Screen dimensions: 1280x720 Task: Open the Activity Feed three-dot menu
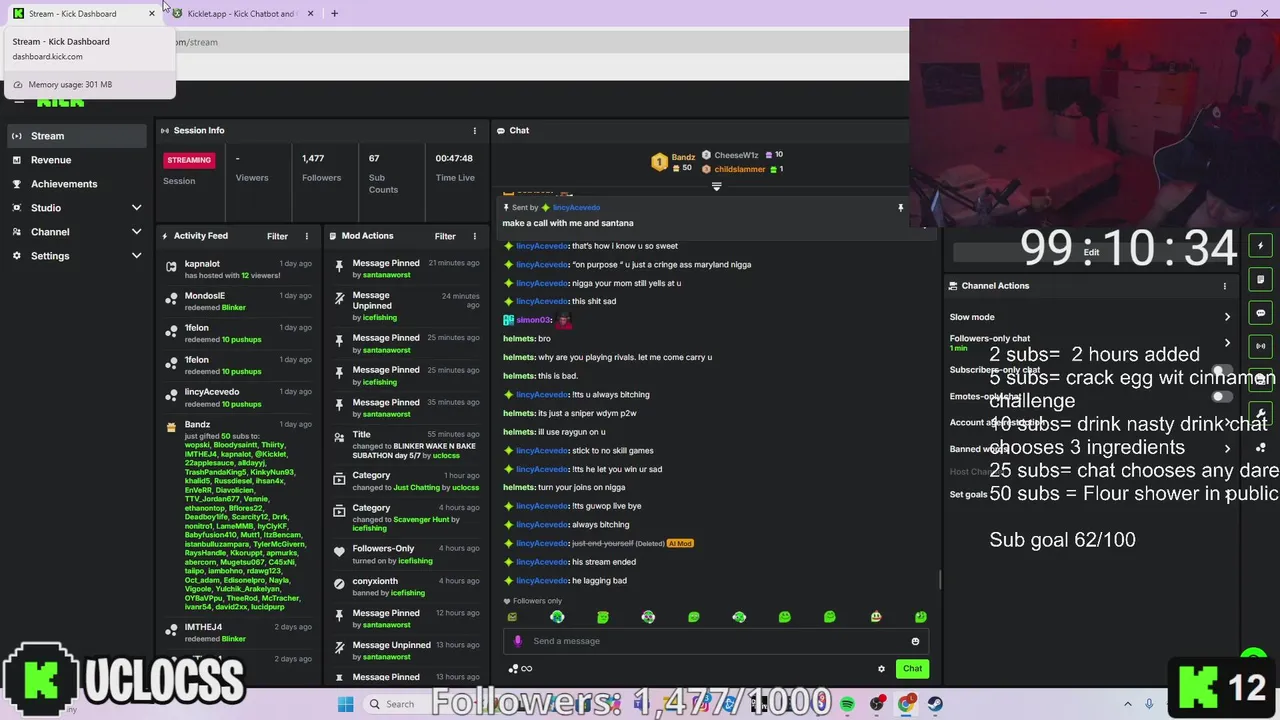coord(306,236)
